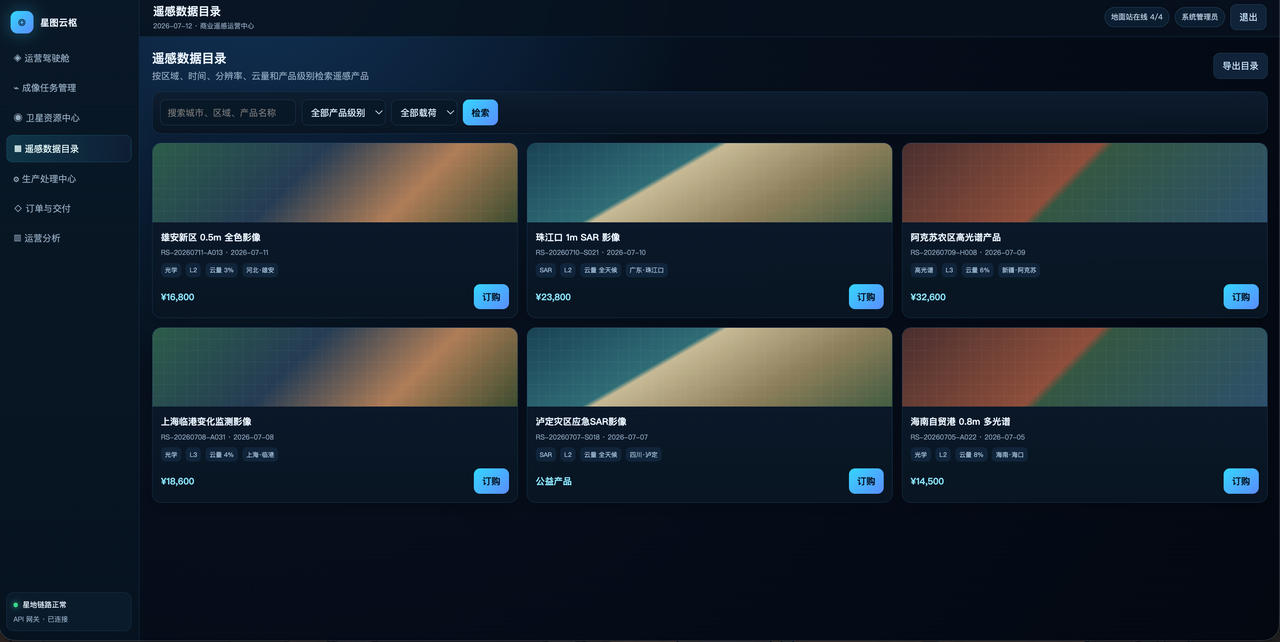The height and width of the screenshot is (642, 1280).
Task: Click the ¥32,600 price
Action: coord(928,297)
